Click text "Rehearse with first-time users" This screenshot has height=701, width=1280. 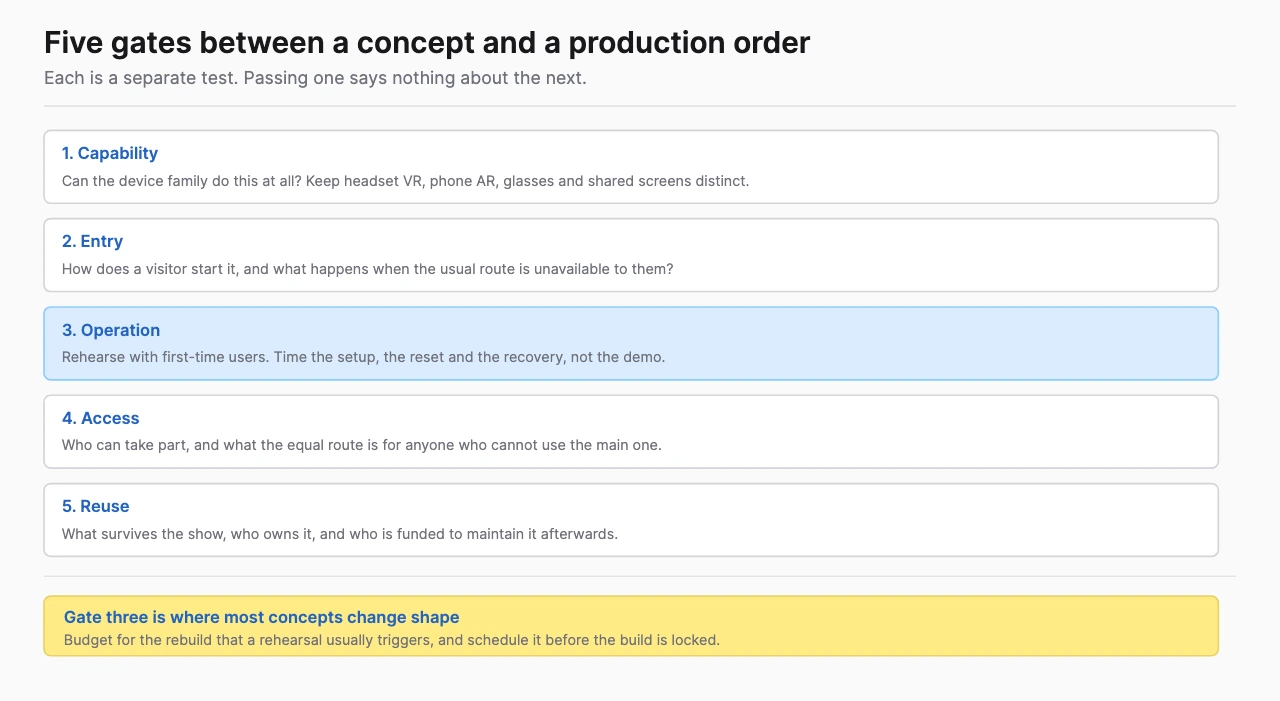pos(163,357)
